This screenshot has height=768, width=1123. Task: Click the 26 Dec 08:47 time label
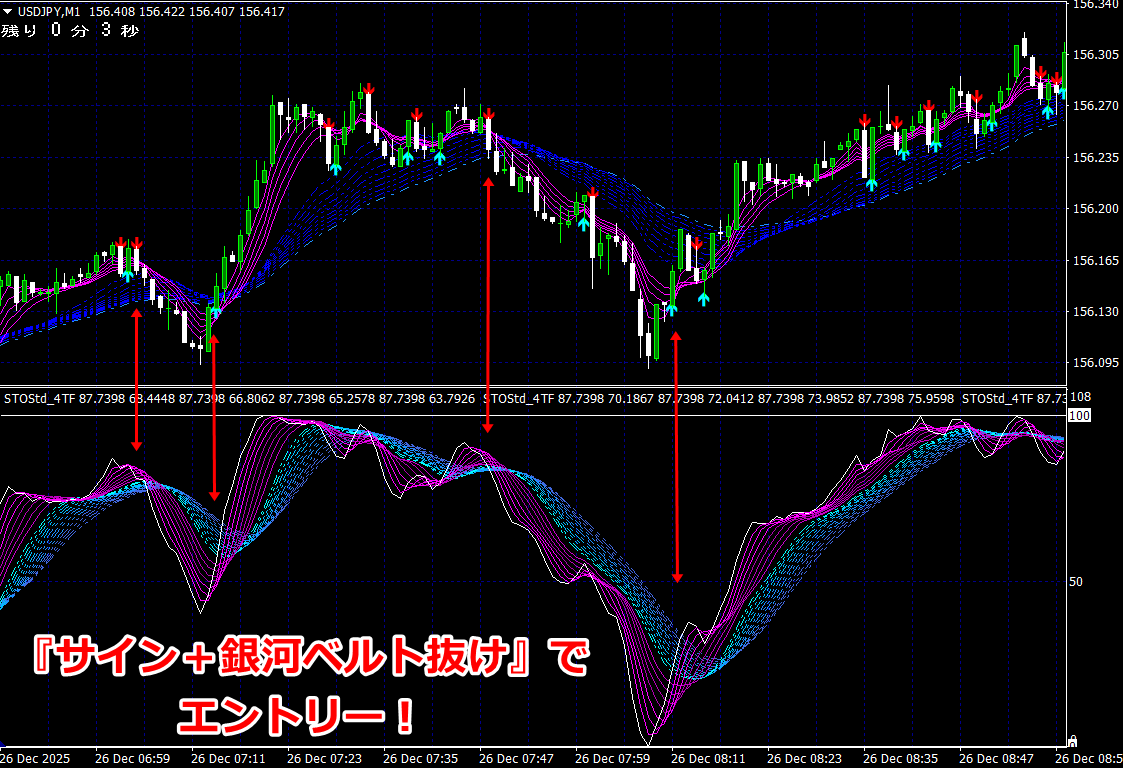click(x=996, y=758)
